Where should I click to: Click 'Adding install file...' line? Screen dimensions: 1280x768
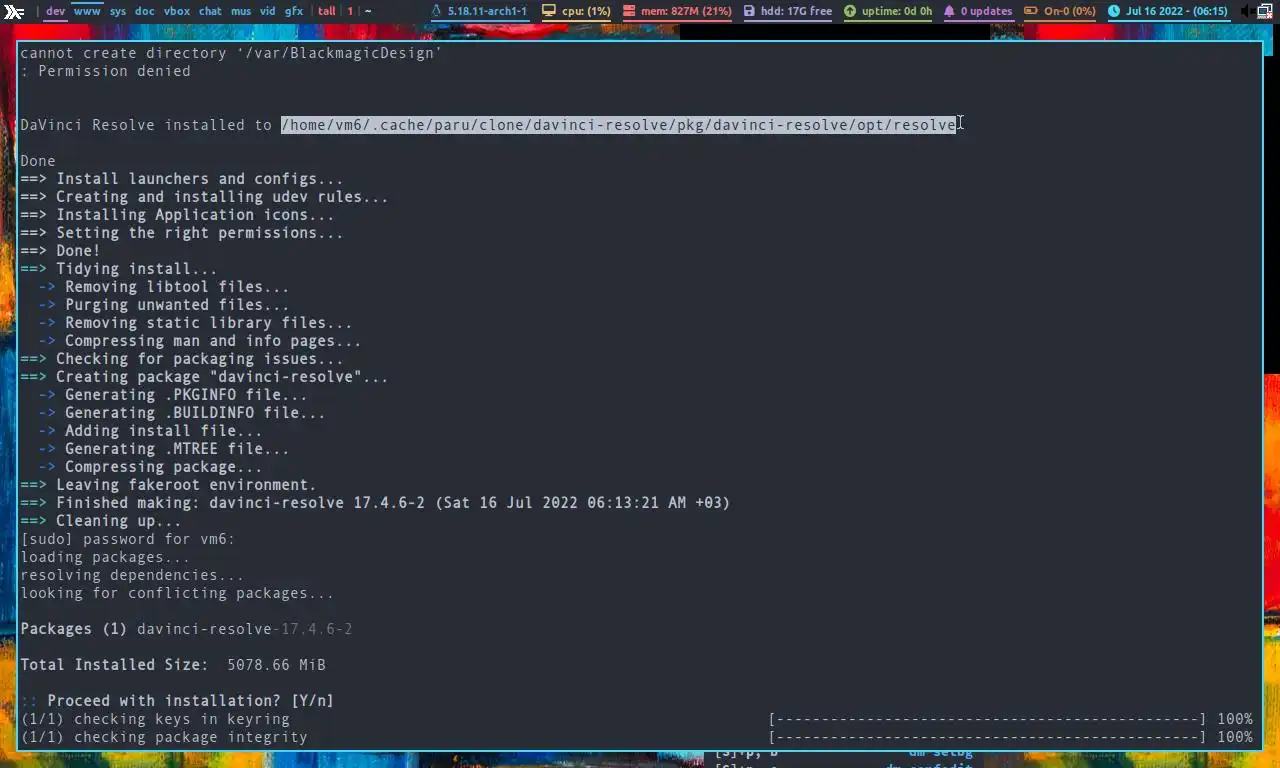(x=150, y=431)
